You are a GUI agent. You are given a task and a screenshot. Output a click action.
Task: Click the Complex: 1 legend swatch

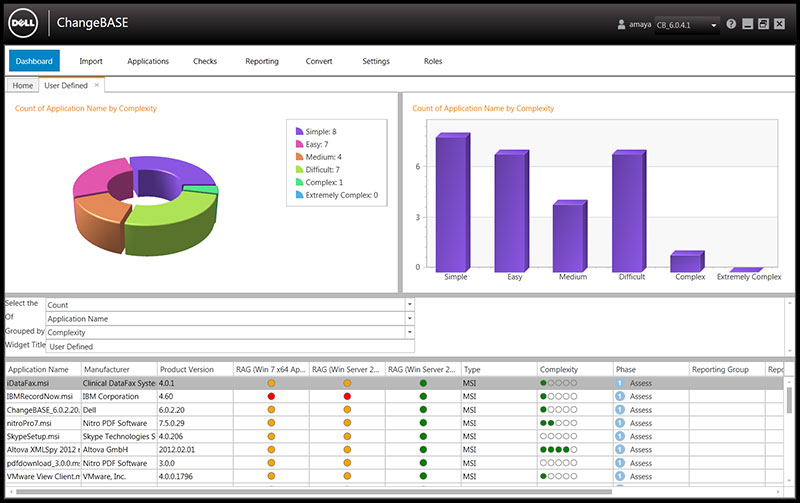pos(299,182)
